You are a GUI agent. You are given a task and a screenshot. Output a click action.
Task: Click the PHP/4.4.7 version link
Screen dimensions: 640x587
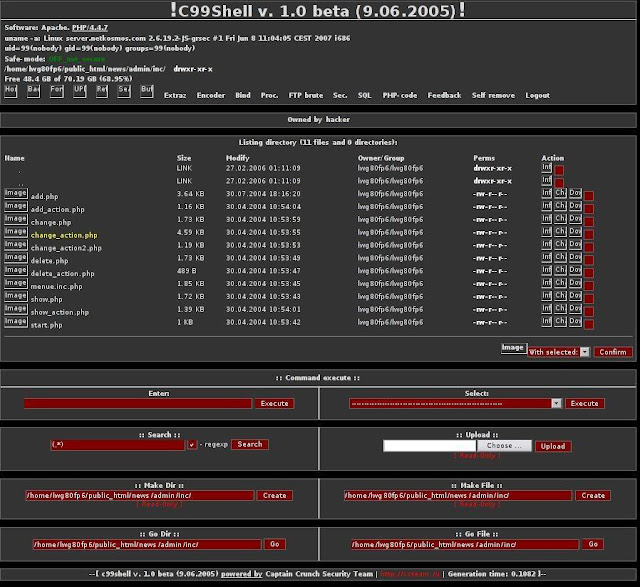(x=90, y=27)
